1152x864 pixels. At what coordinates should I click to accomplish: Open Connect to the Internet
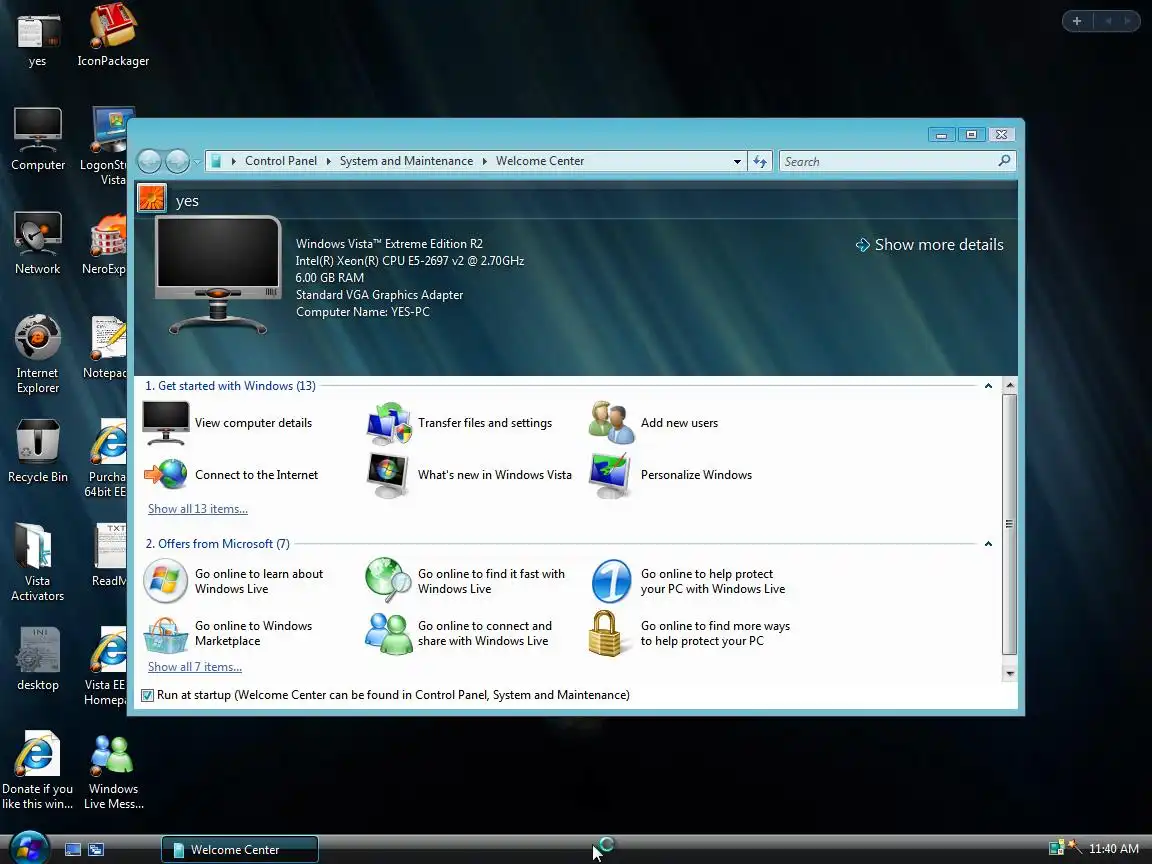click(231, 475)
